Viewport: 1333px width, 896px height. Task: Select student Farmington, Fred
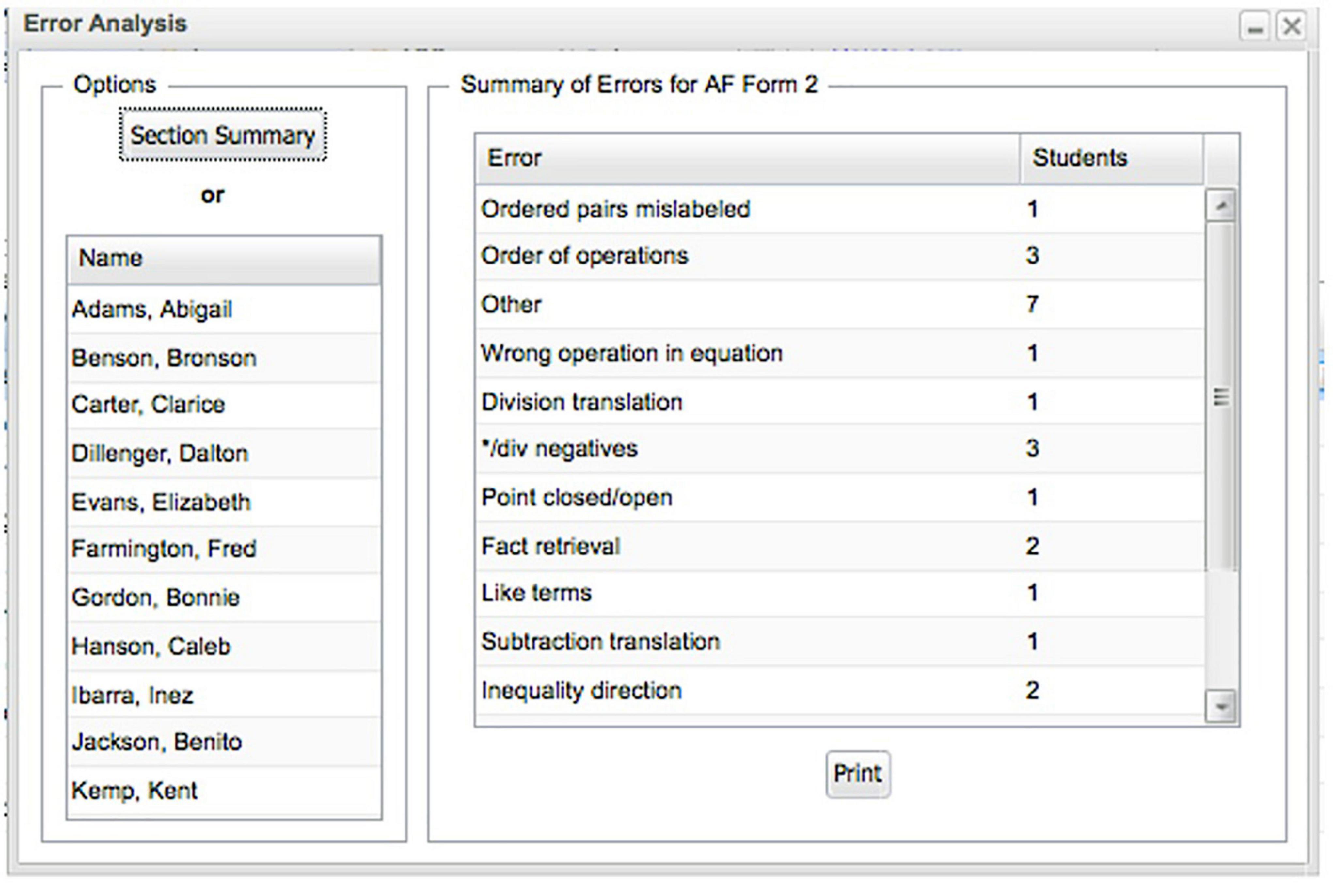[x=224, y=549]
